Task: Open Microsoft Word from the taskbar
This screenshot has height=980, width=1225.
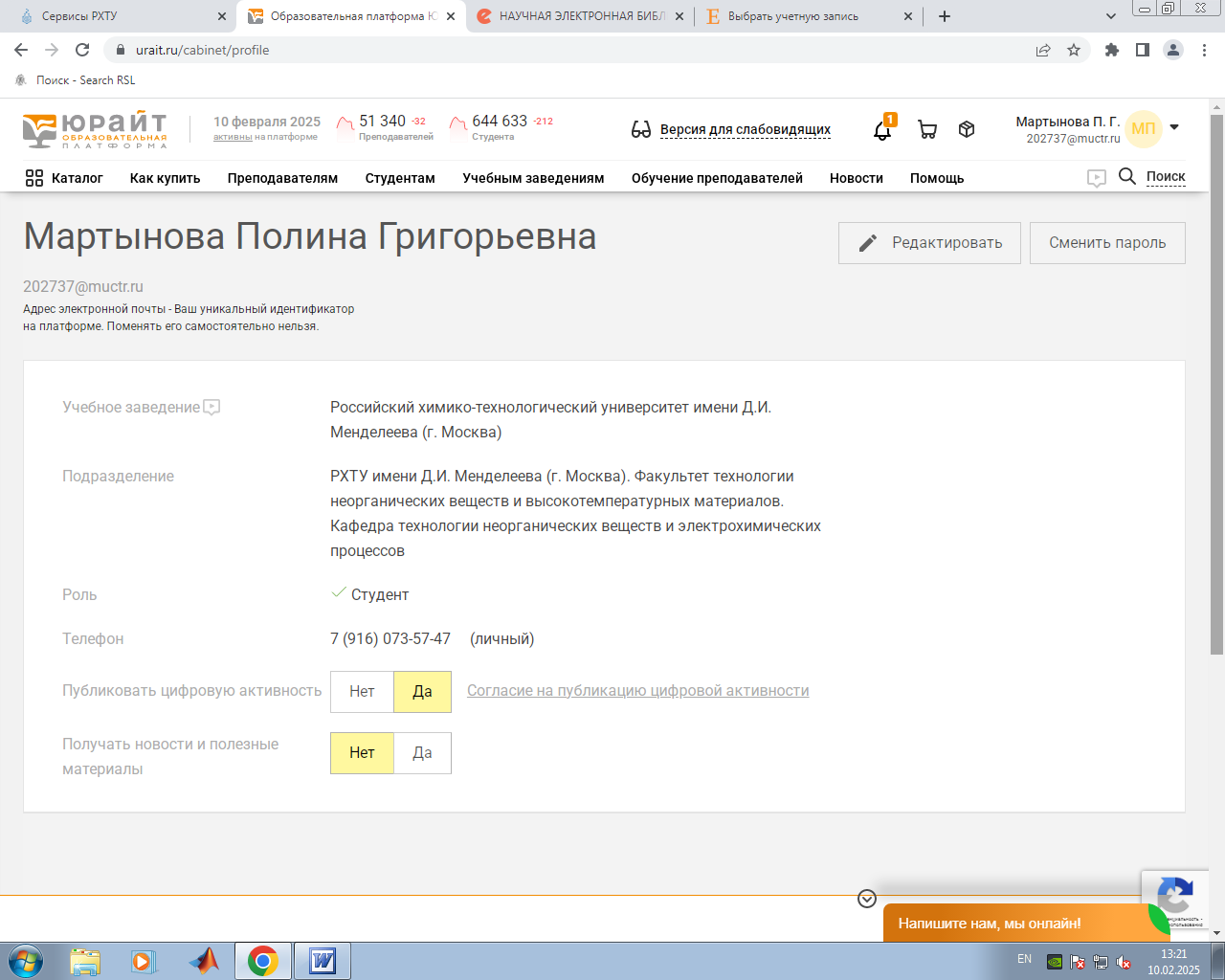Action: 323,961
